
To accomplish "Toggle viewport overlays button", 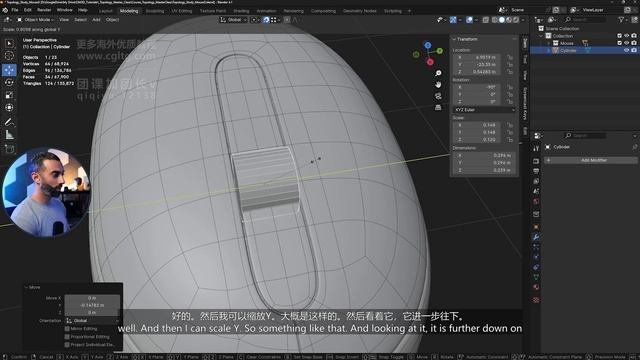I will coord(469,20).
